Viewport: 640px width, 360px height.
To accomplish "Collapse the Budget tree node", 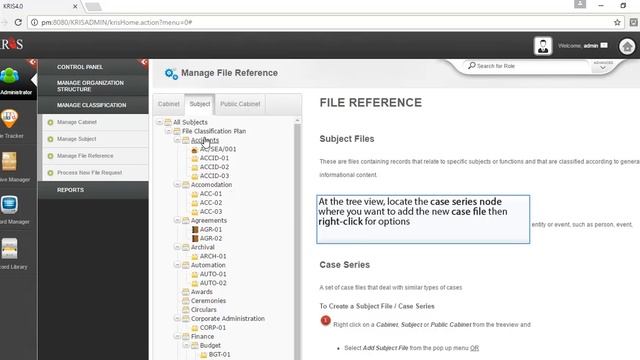I will click(187, 345).
